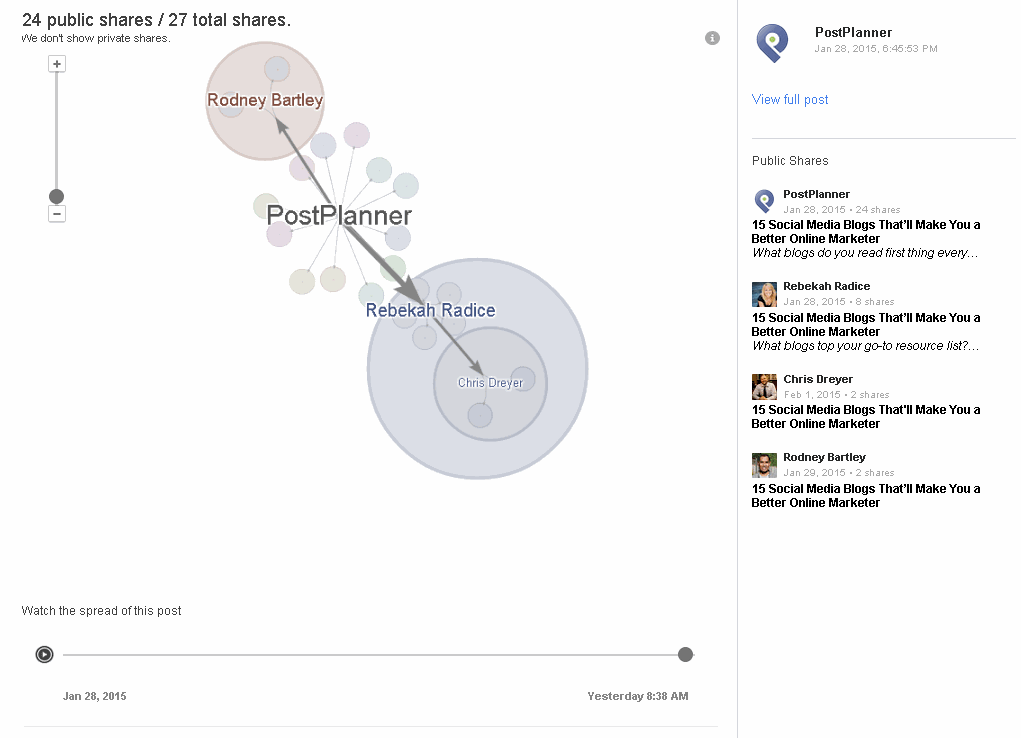Click the zoom in plus button
The image size is (1021, 738).
point(57,64)
